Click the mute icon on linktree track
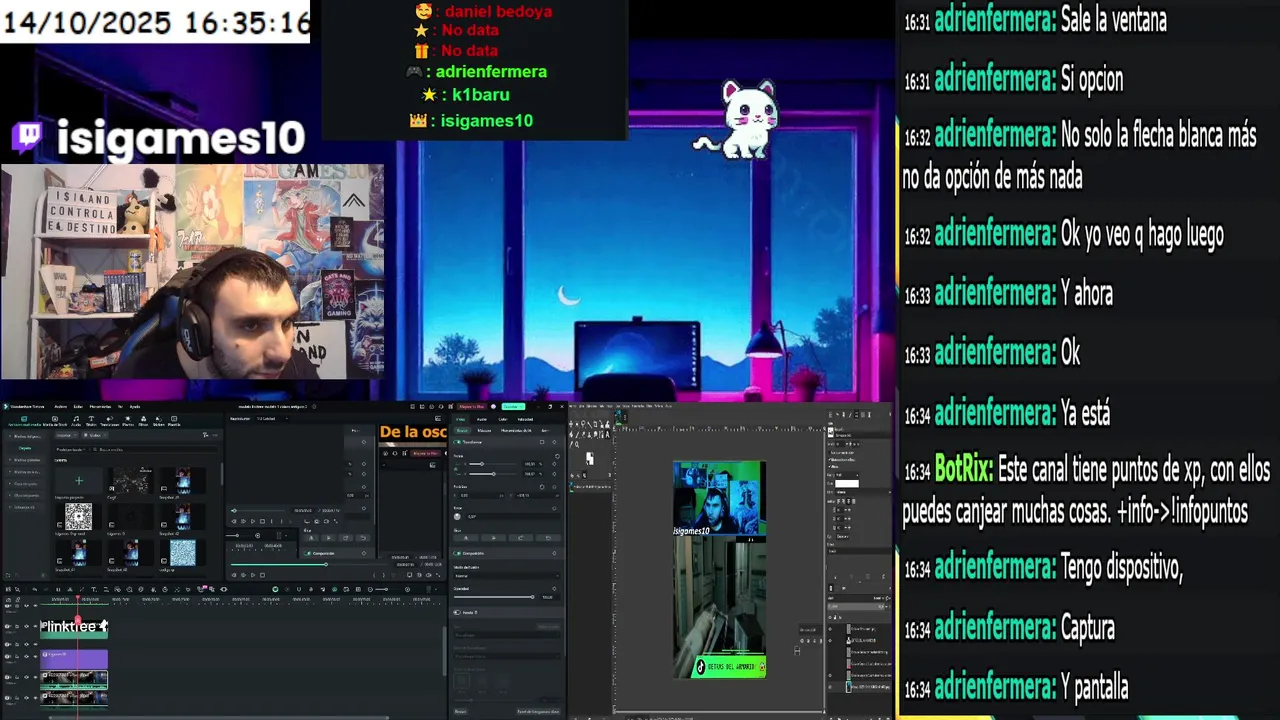Screen dimensions: 1280x720 [26, 626]
